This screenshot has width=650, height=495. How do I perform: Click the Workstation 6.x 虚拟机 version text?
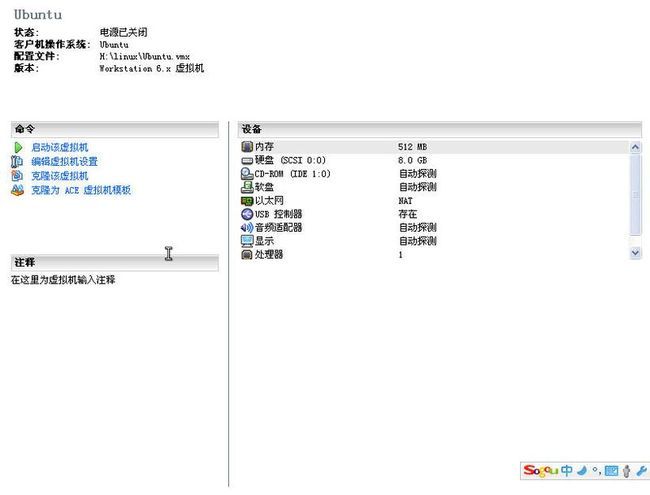(x=152, y=68)
